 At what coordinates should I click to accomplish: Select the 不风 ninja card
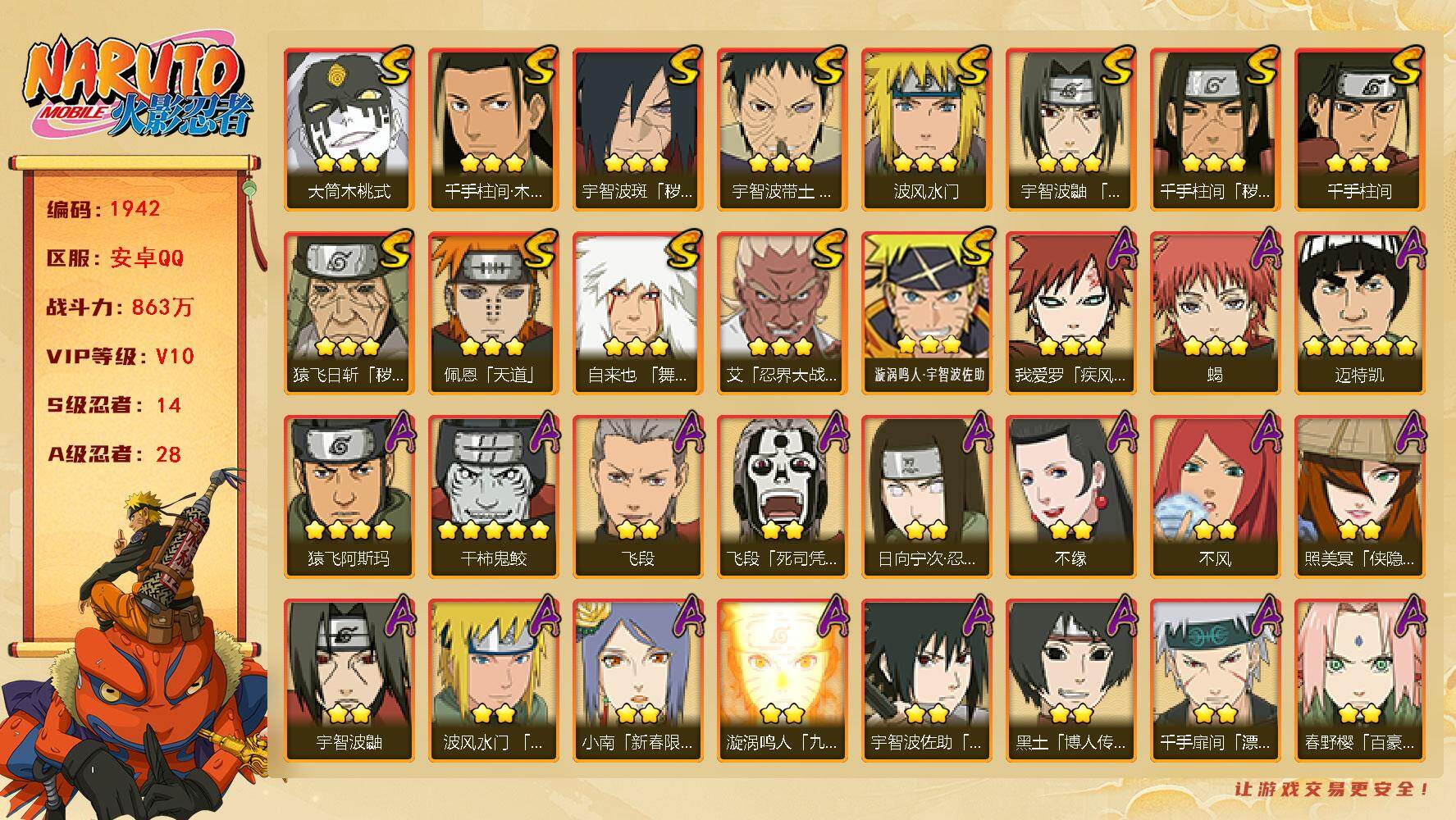coord(1215,497)
